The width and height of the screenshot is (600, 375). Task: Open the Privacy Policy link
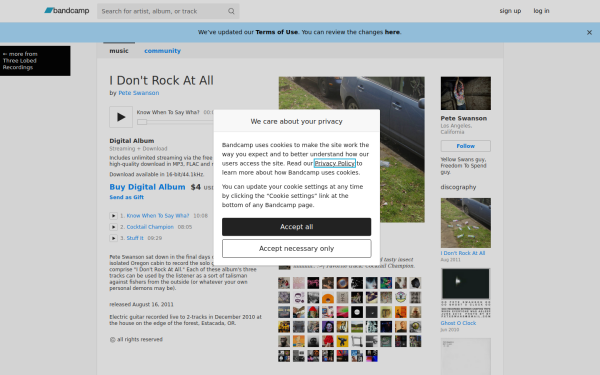tap(335, 163)
